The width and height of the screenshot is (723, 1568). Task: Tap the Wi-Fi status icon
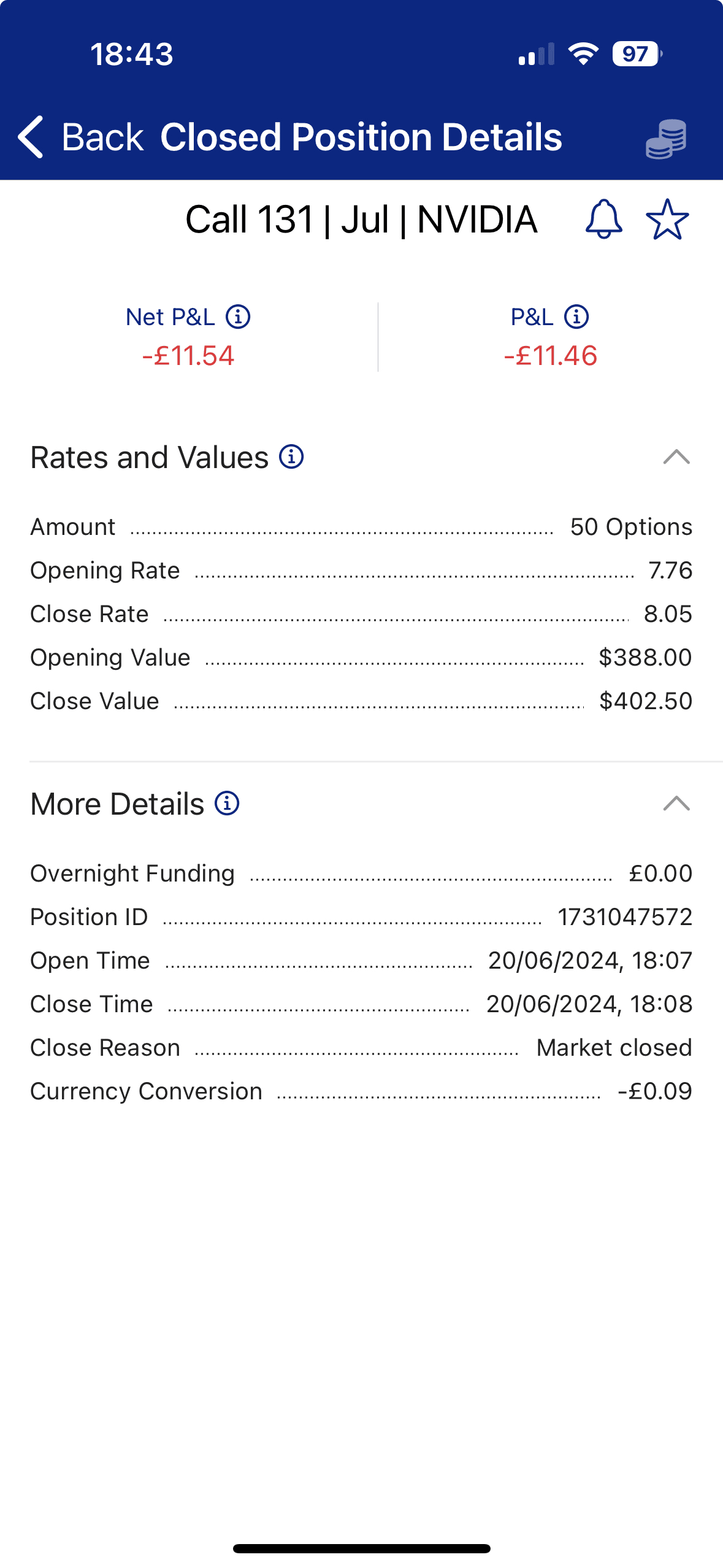coord(583,54)
